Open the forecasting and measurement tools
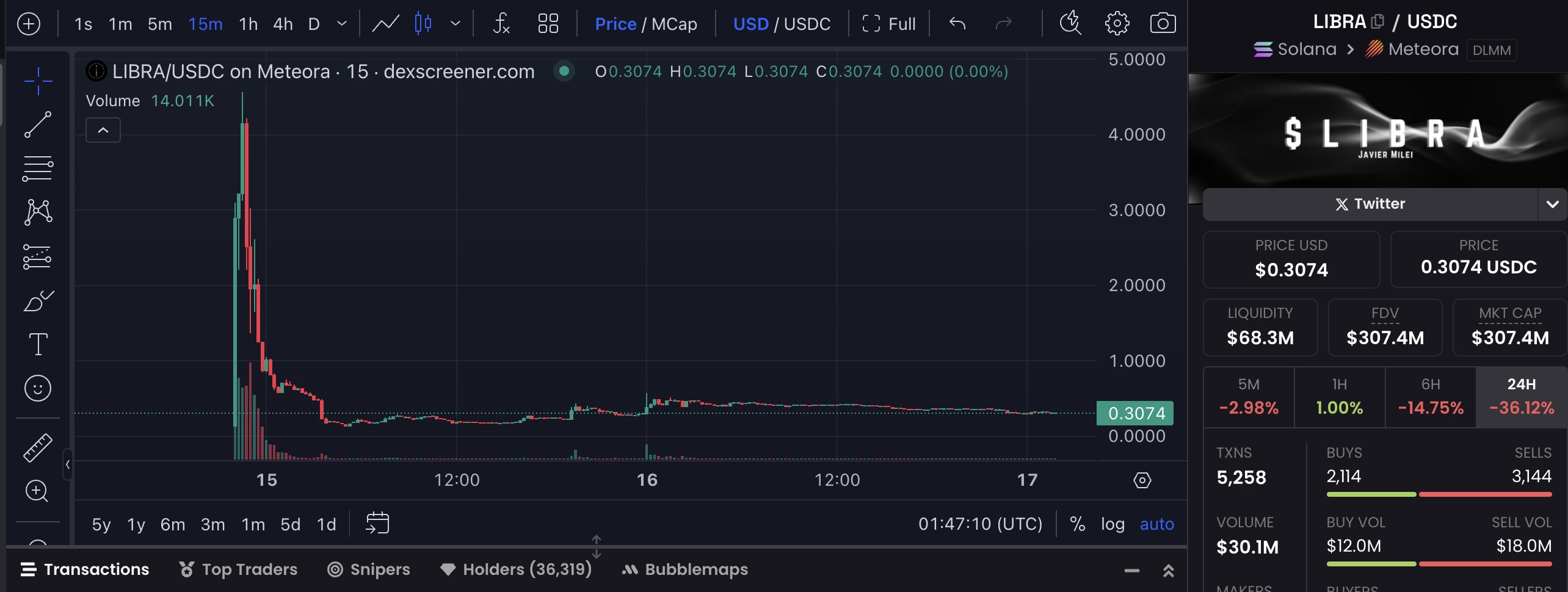 38,257
